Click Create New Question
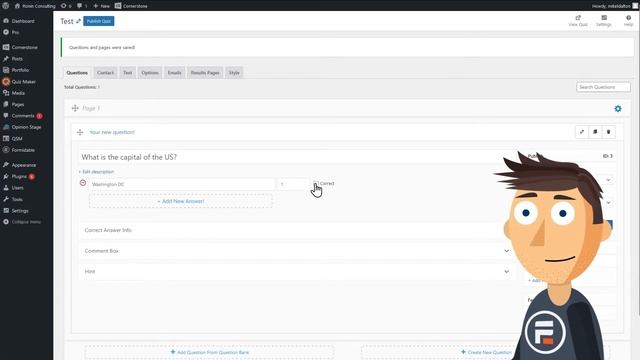The image size is (640, 360). (x=486, y=352)
